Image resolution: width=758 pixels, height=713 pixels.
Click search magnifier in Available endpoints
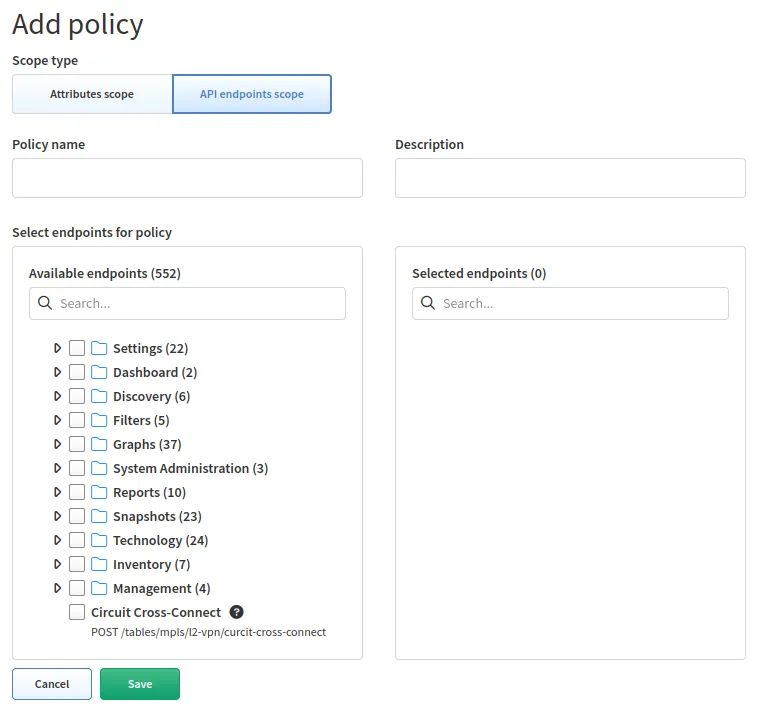(x=45, y=303)
